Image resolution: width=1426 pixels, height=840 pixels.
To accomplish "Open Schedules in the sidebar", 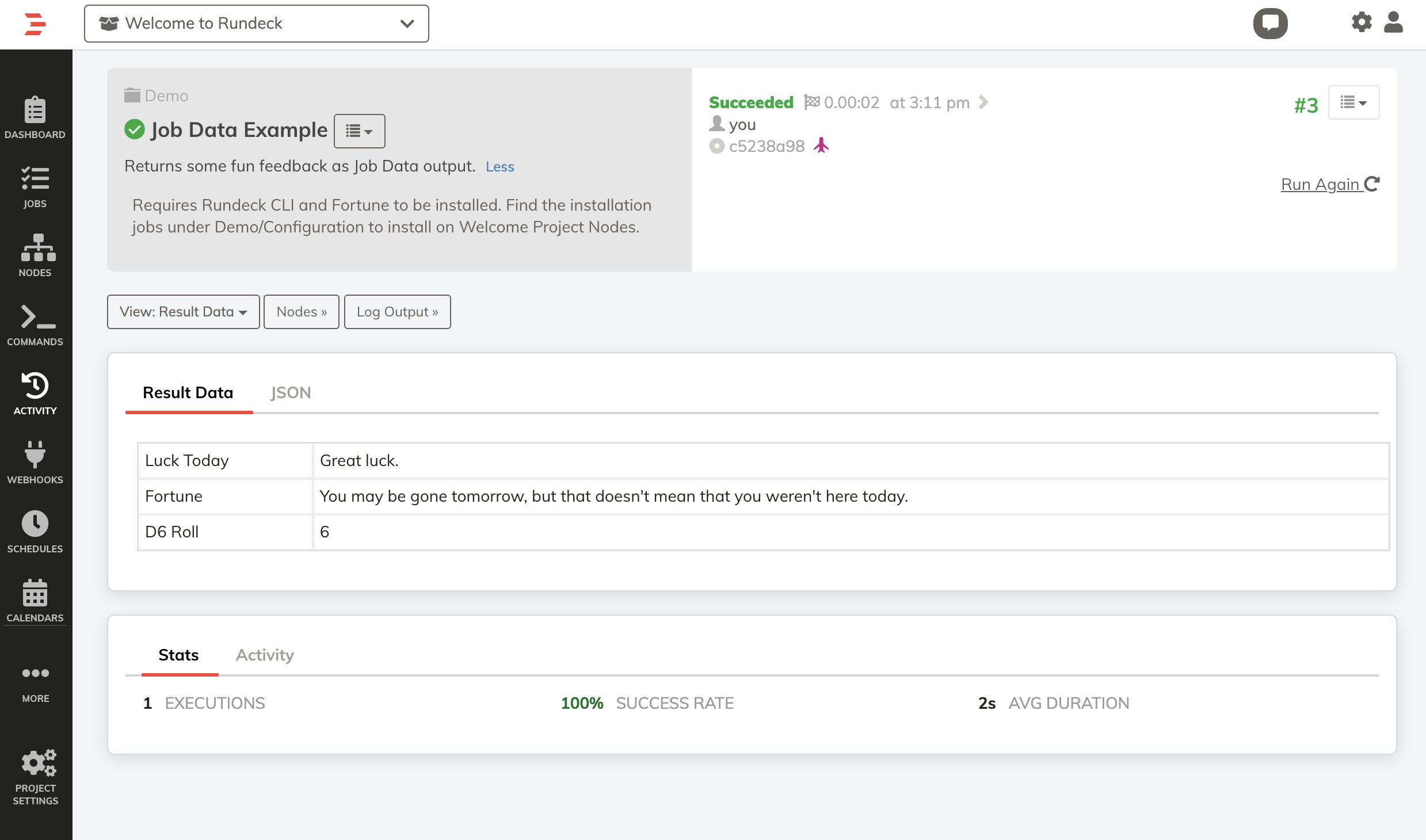I will tap(35, 532).
